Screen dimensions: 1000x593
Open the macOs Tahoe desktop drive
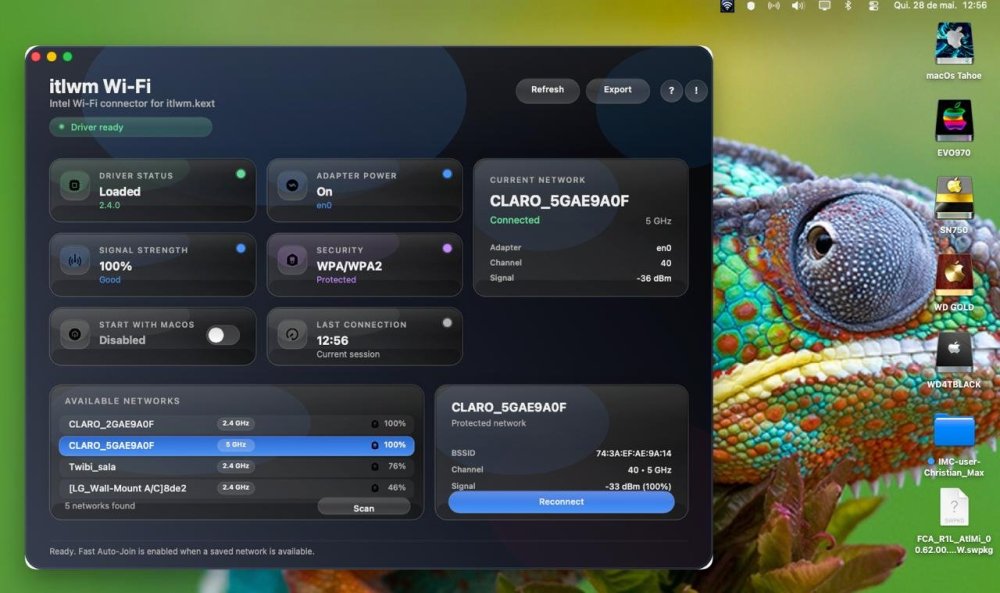(954, 51)
